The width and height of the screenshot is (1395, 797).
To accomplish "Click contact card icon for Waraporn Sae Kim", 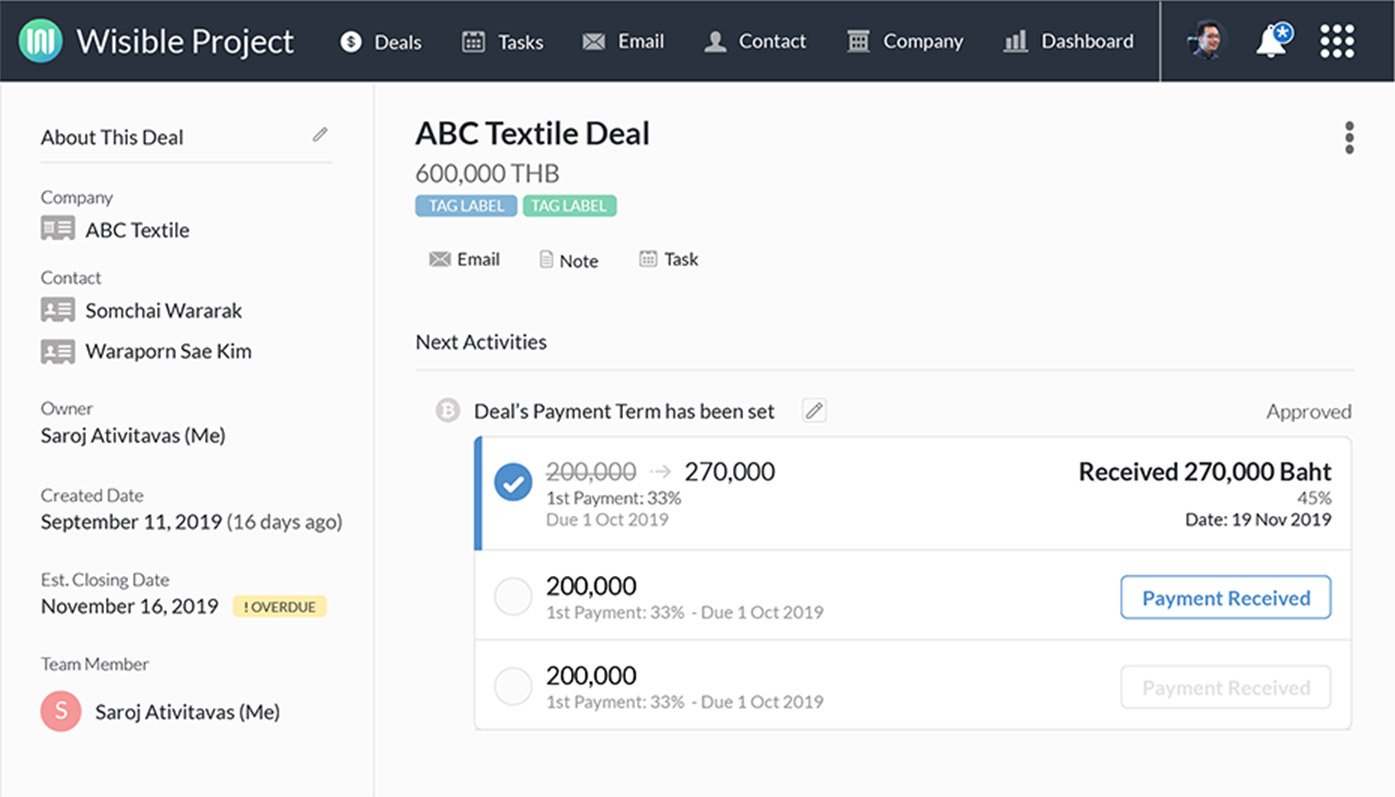I will [58, 351].
